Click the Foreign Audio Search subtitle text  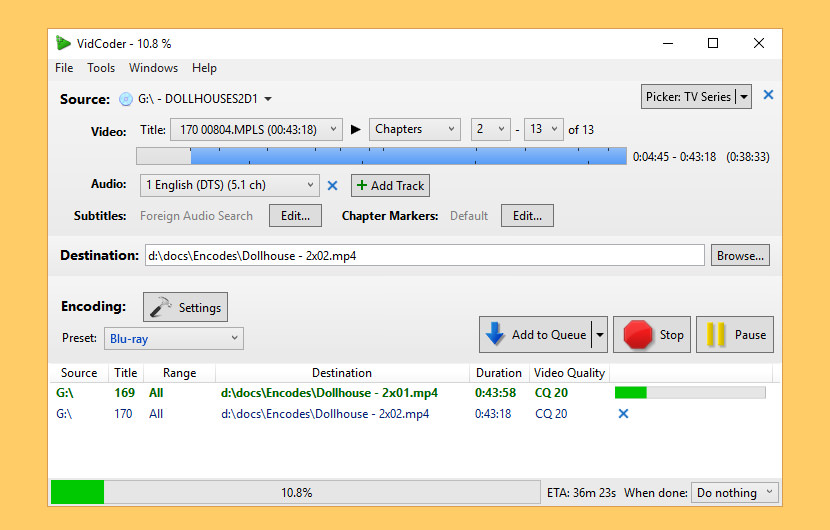[196, 215]
